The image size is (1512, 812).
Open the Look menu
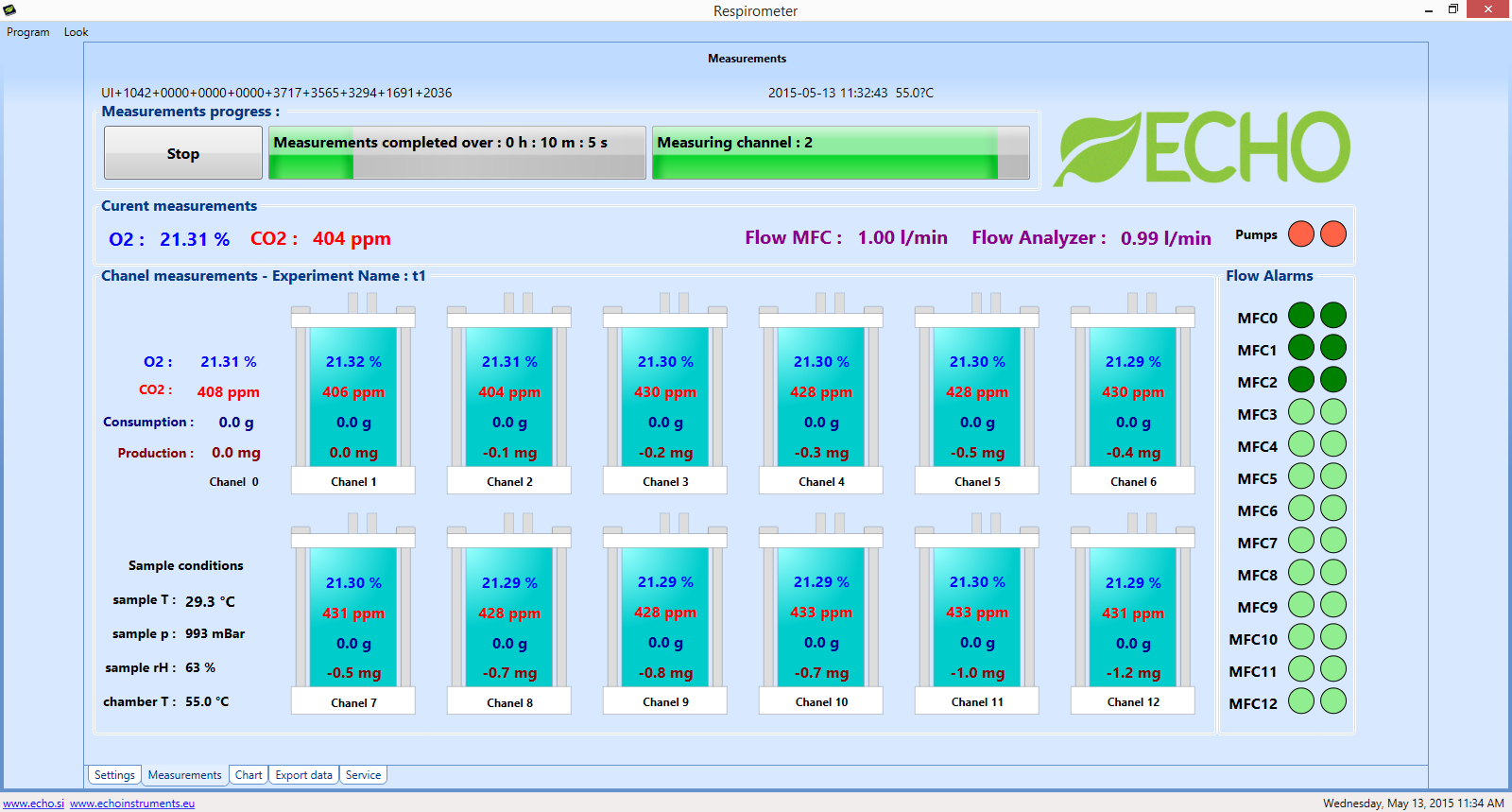(x=76, y=32)
